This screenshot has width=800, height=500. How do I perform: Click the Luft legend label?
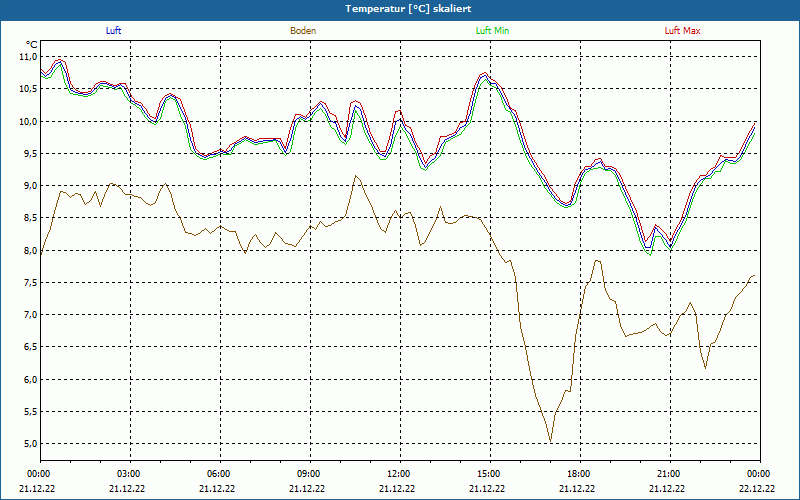tap(113, 31)
